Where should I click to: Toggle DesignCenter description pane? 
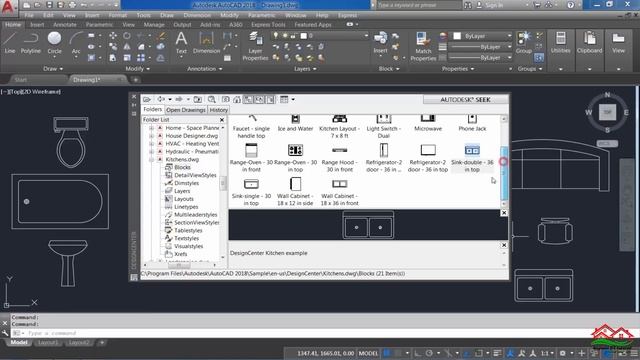pos(270,99)
